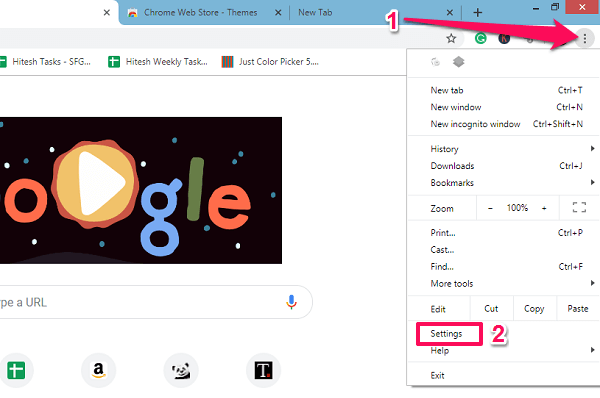This screenshot has height=398, width=600.
Task: Select Print... from the menu
Action: pyautogui.click(x=503, y=233)
